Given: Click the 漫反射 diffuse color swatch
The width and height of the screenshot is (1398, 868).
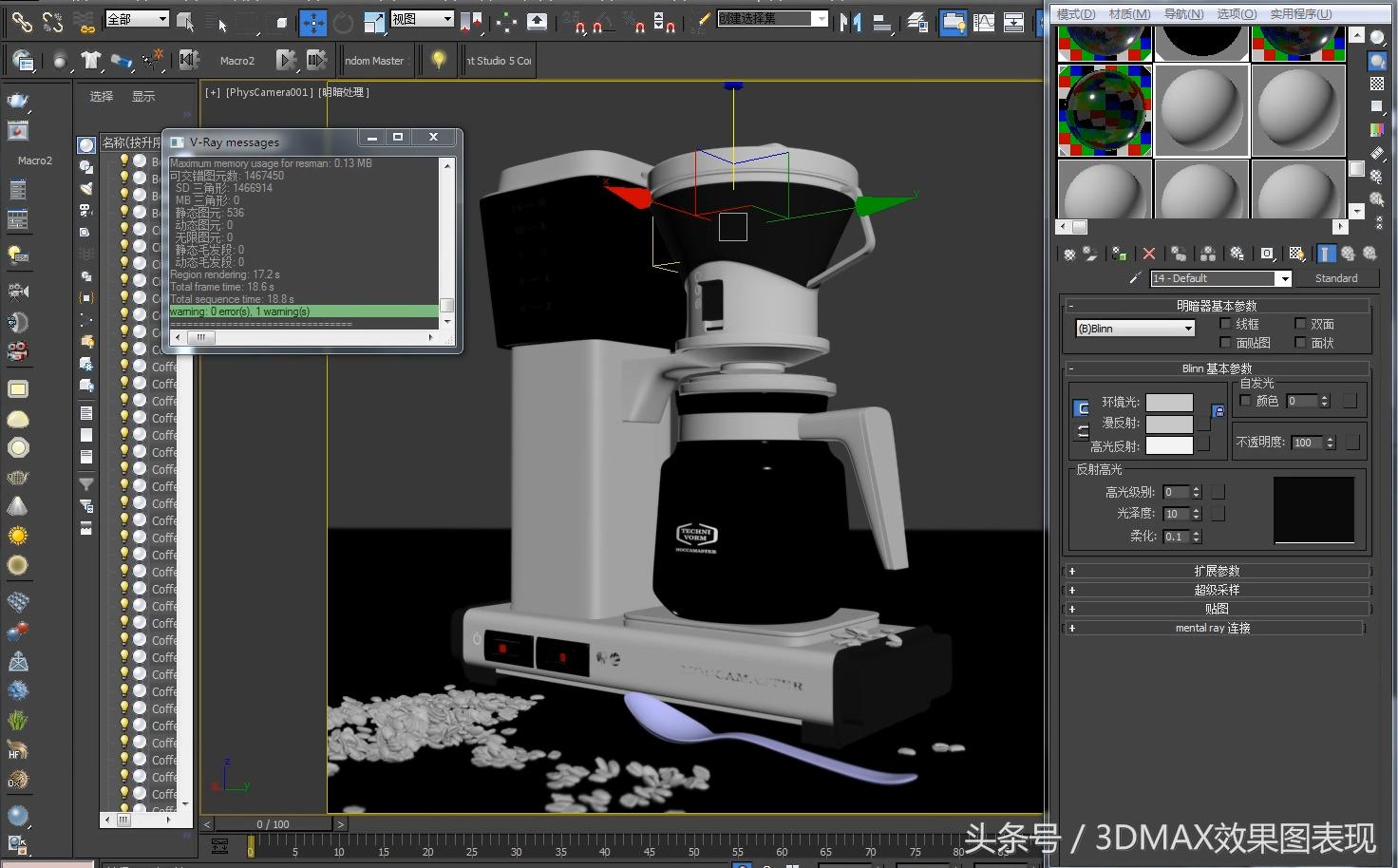Looking at the screenshot, I should (1169, 424).
